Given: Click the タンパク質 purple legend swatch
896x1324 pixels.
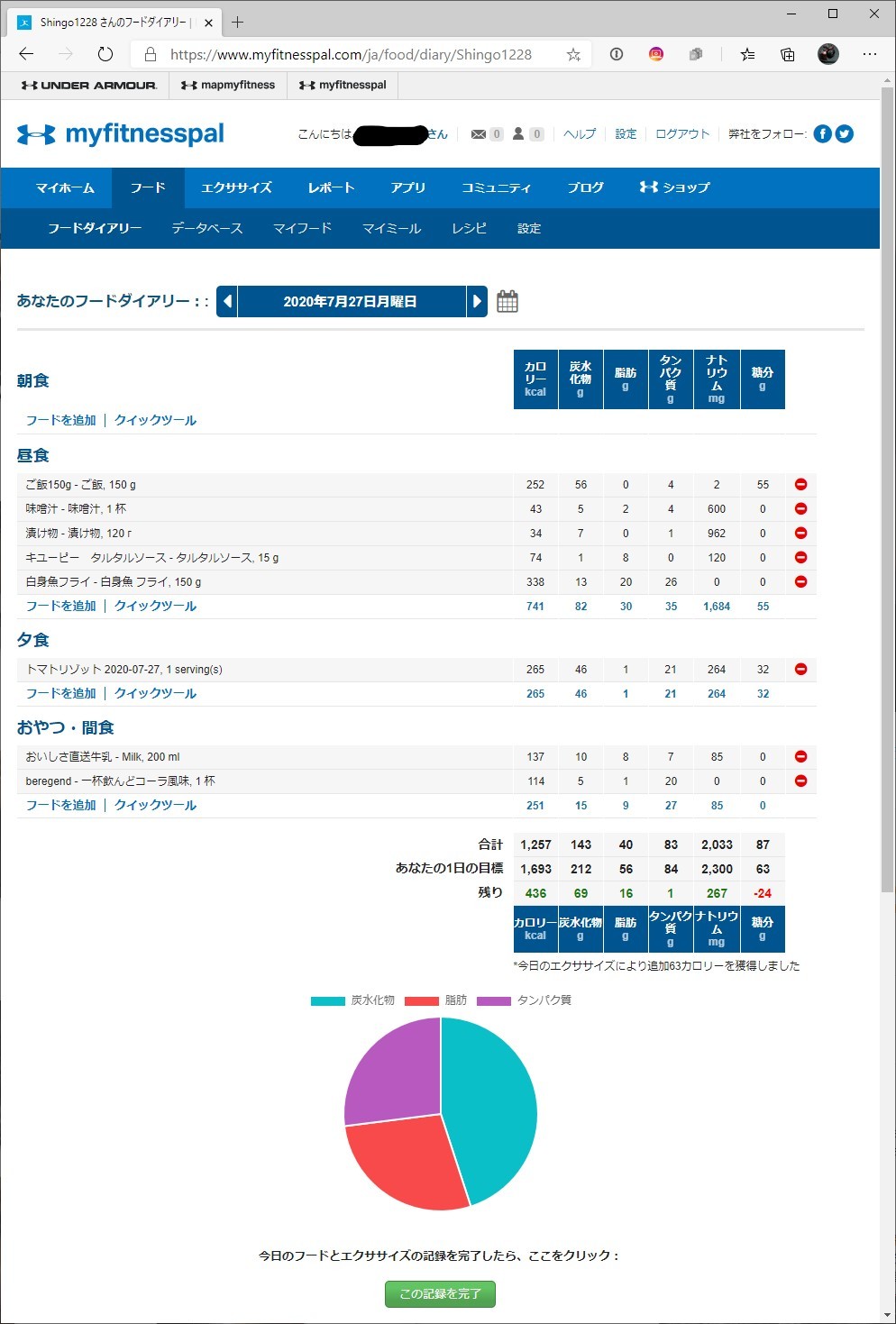Looking at the screenshot, I should pyautogui.click(x=494, y=1000).
